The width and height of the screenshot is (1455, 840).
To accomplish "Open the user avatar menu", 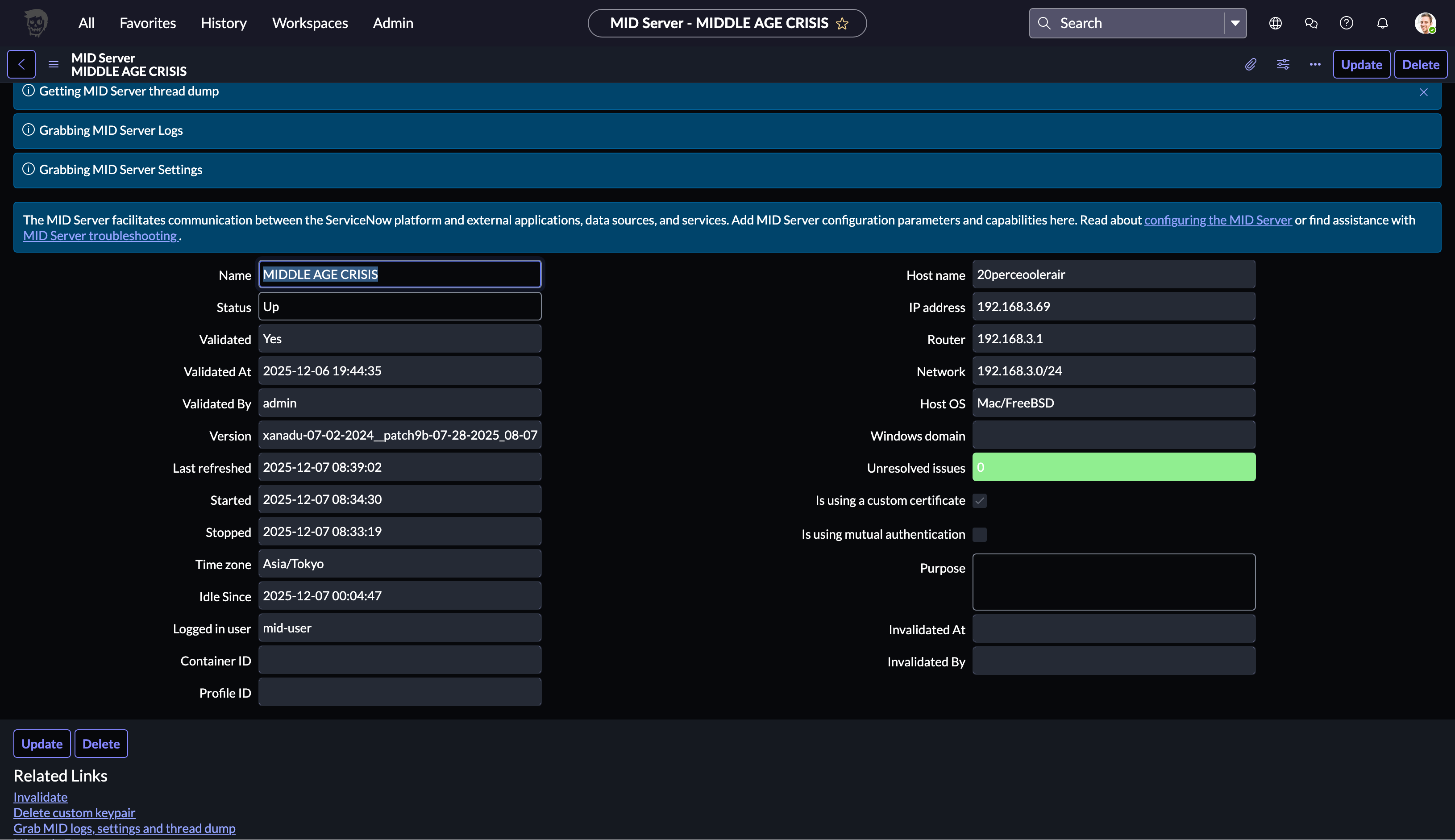I will coord(1424,23).
